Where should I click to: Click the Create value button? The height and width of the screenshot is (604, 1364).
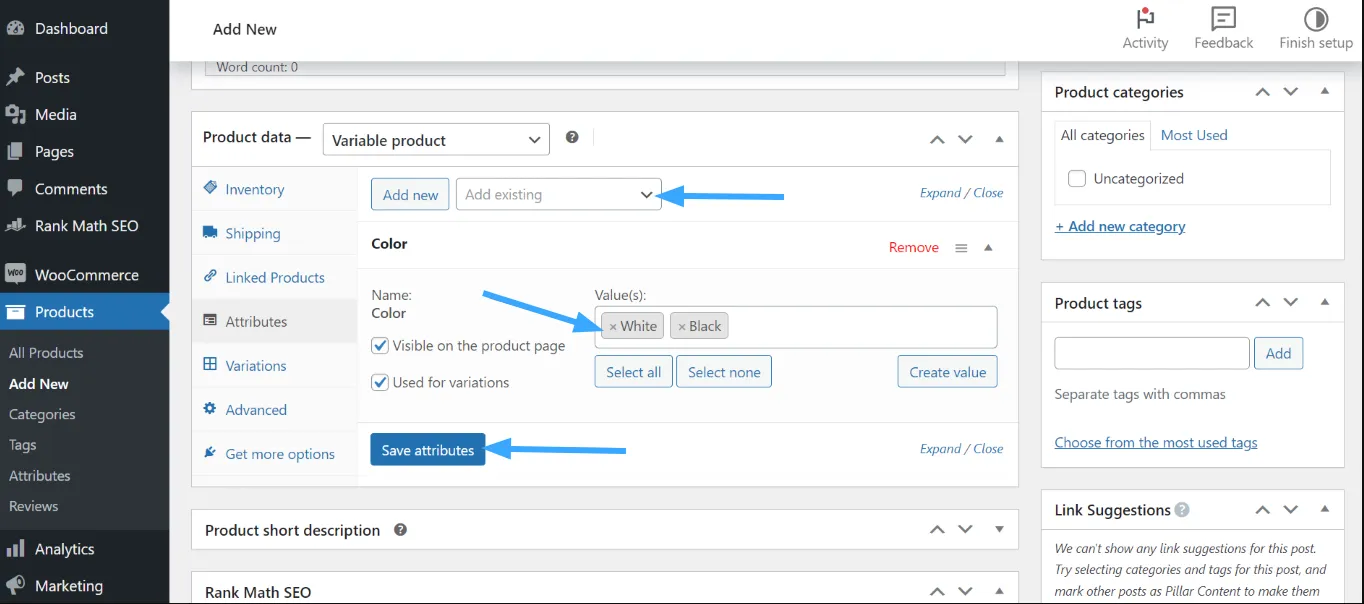pyautogui.click(x=948, y=372)
